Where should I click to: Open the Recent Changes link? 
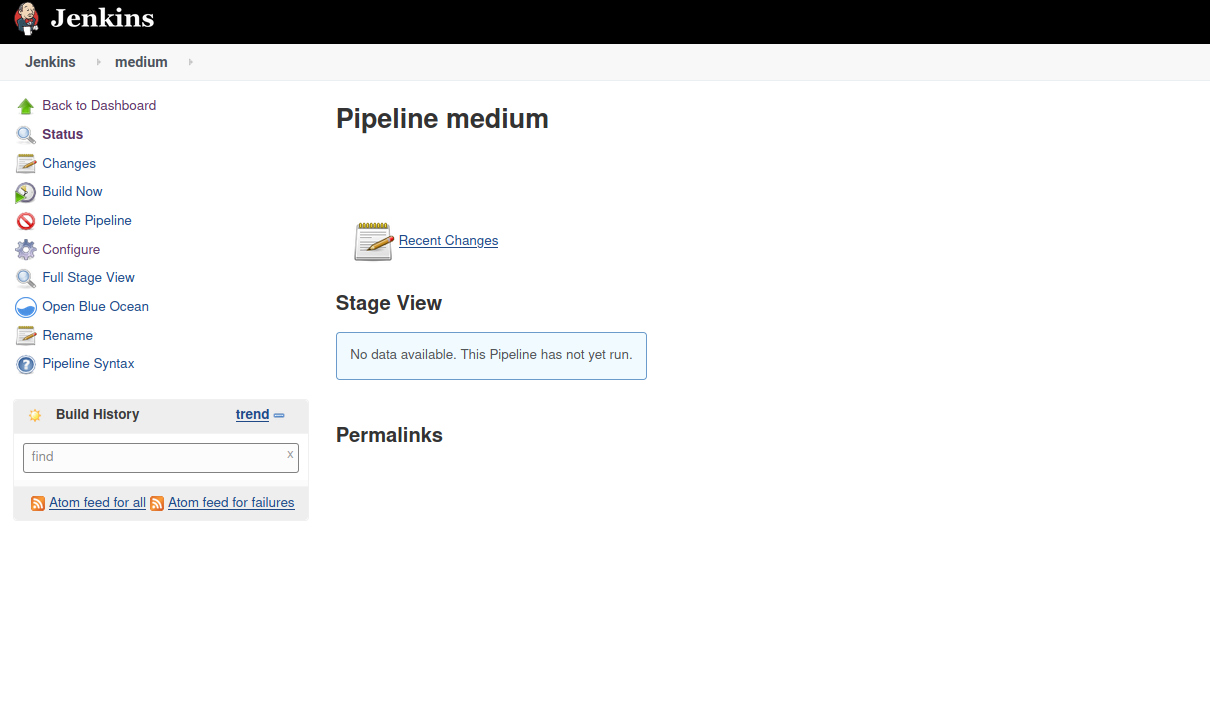point(448,240)
